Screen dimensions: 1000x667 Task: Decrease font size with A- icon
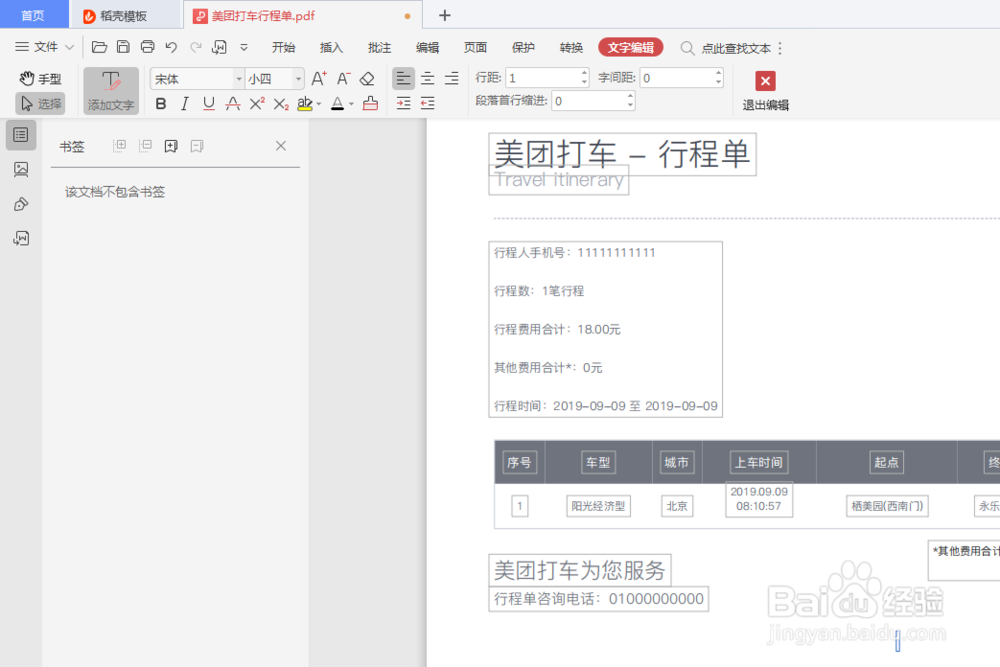point(344,78)
